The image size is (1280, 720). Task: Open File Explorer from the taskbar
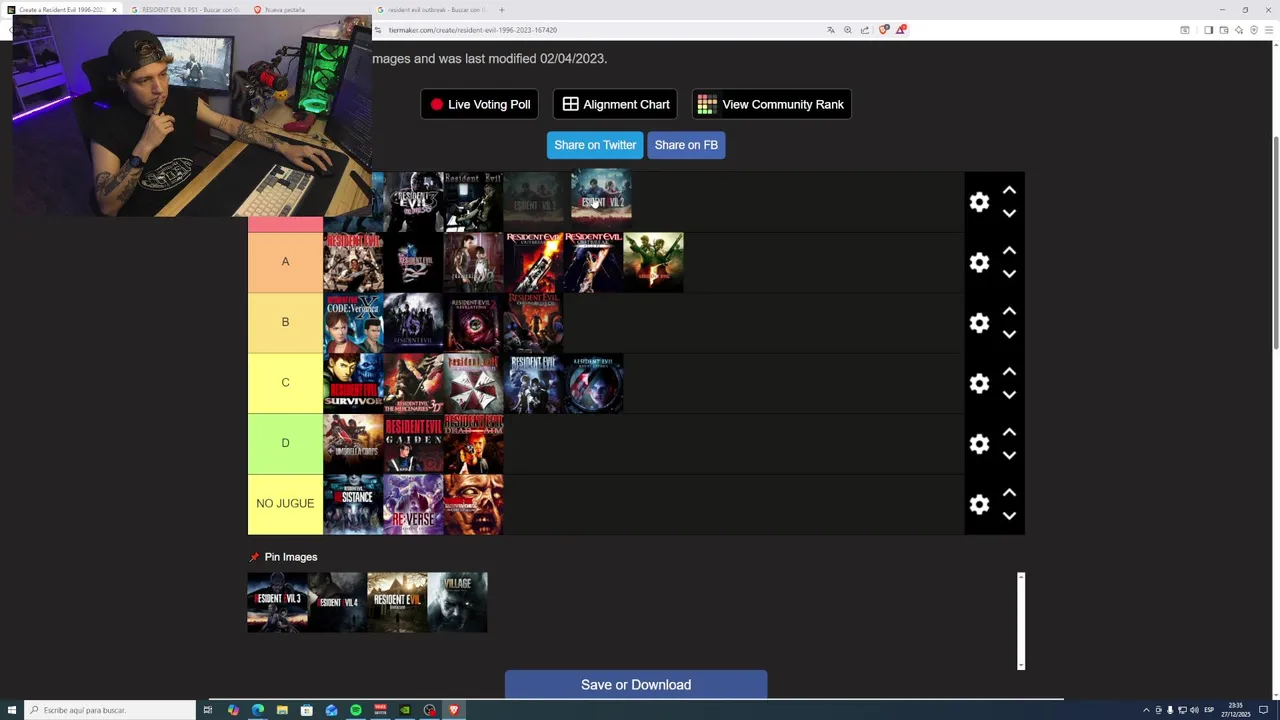pos(282,710)
